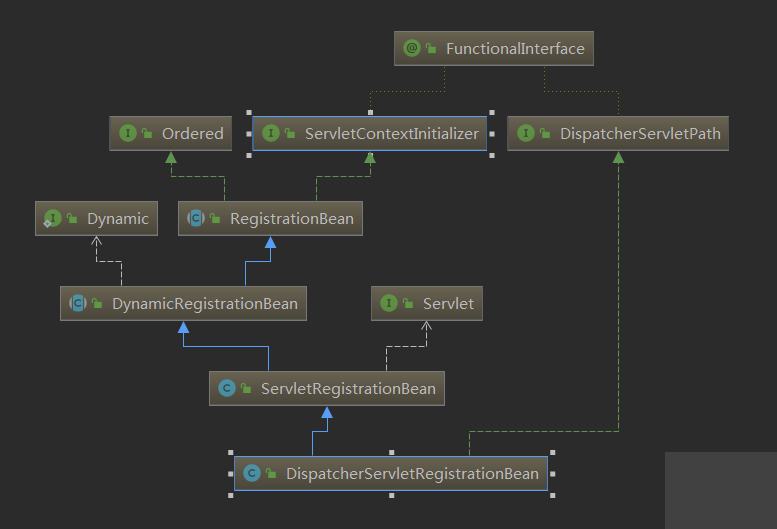Click the lock icon beside DynamicRegistrationBean
The height and width of the screenshot is (529, 777).
point(97,303)
